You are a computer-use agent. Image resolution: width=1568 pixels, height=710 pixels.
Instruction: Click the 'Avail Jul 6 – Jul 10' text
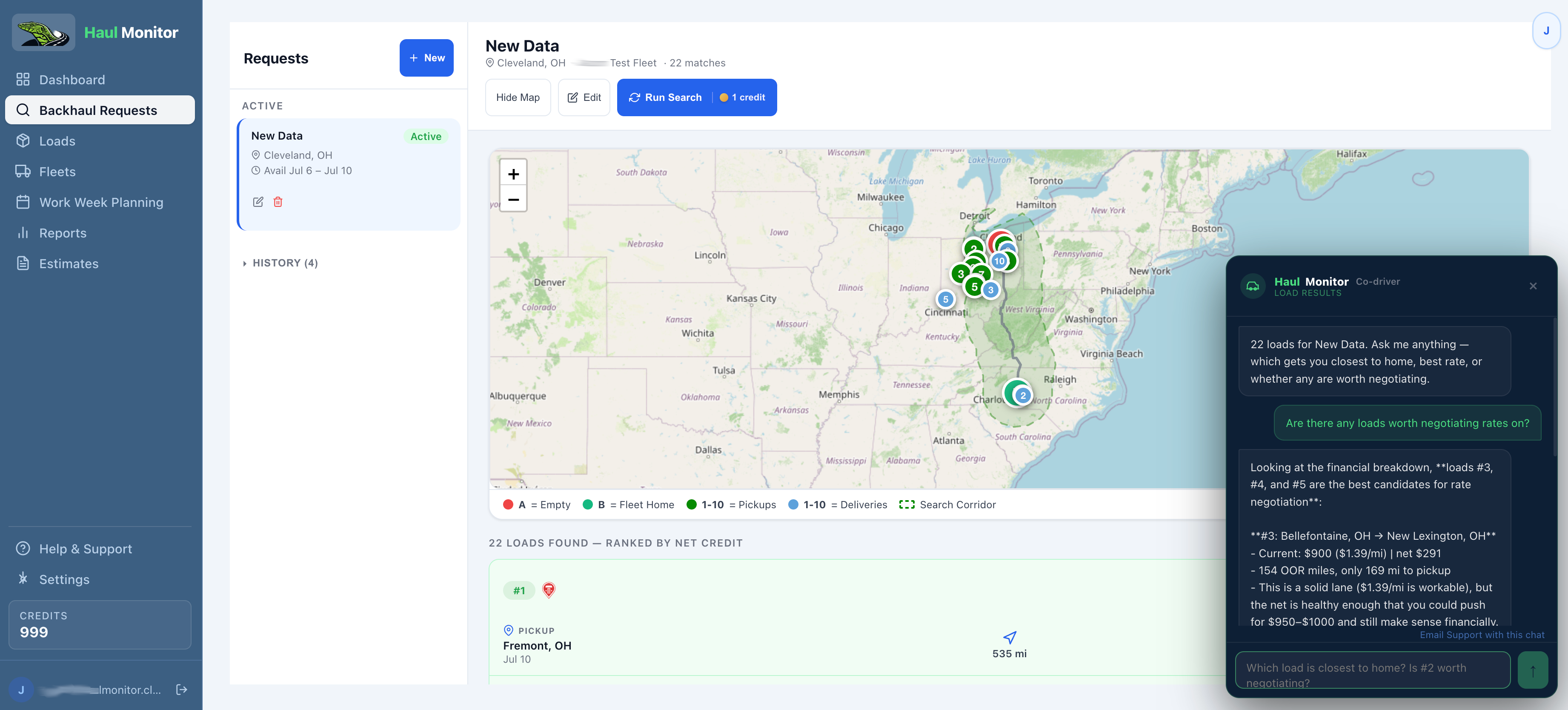(307, 171)
